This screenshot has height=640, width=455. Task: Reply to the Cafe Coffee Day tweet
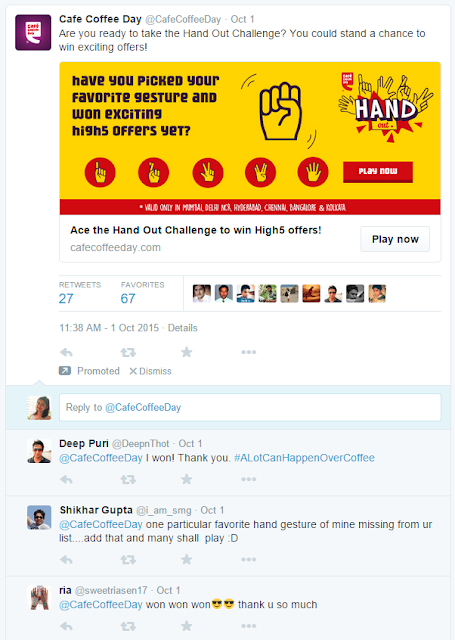click(66, 352)
